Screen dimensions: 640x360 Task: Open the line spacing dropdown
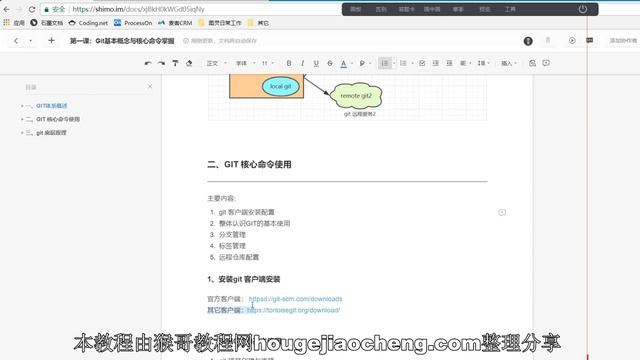coord(483,63)
